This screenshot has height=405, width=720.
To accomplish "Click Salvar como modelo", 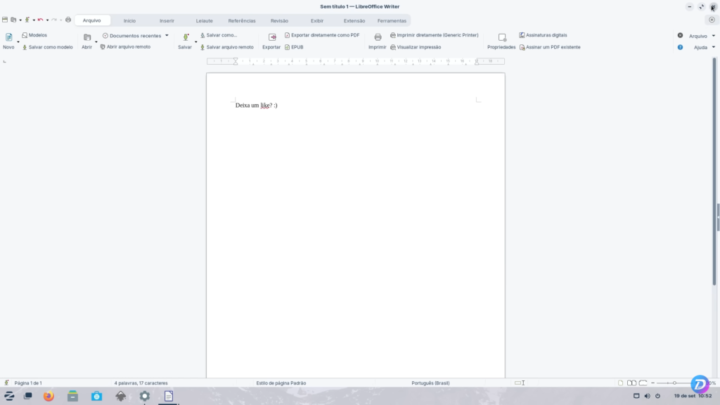I will click(47, 47).
